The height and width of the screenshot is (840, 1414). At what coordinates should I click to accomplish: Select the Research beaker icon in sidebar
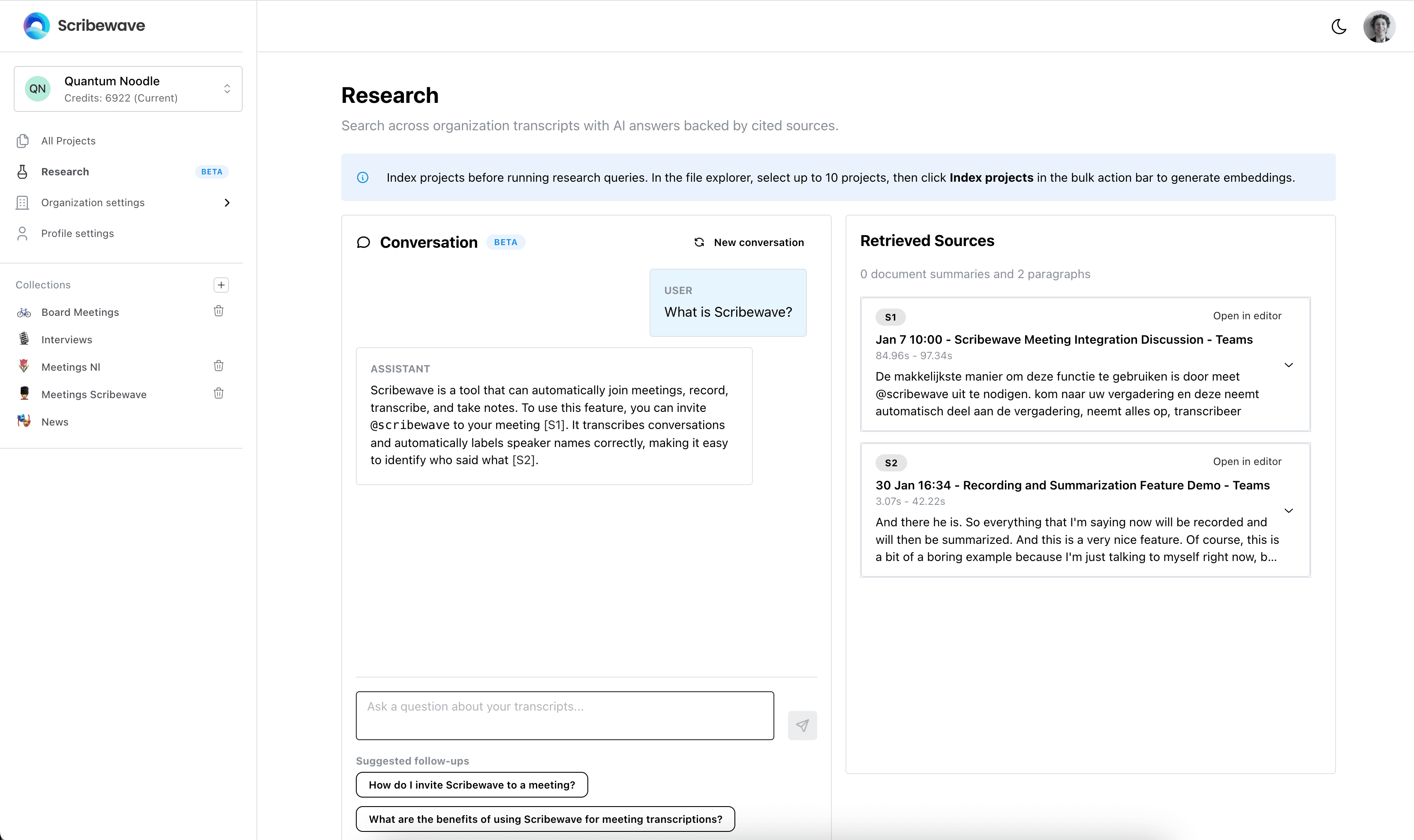pyautogui.click(x=22, y=171)
